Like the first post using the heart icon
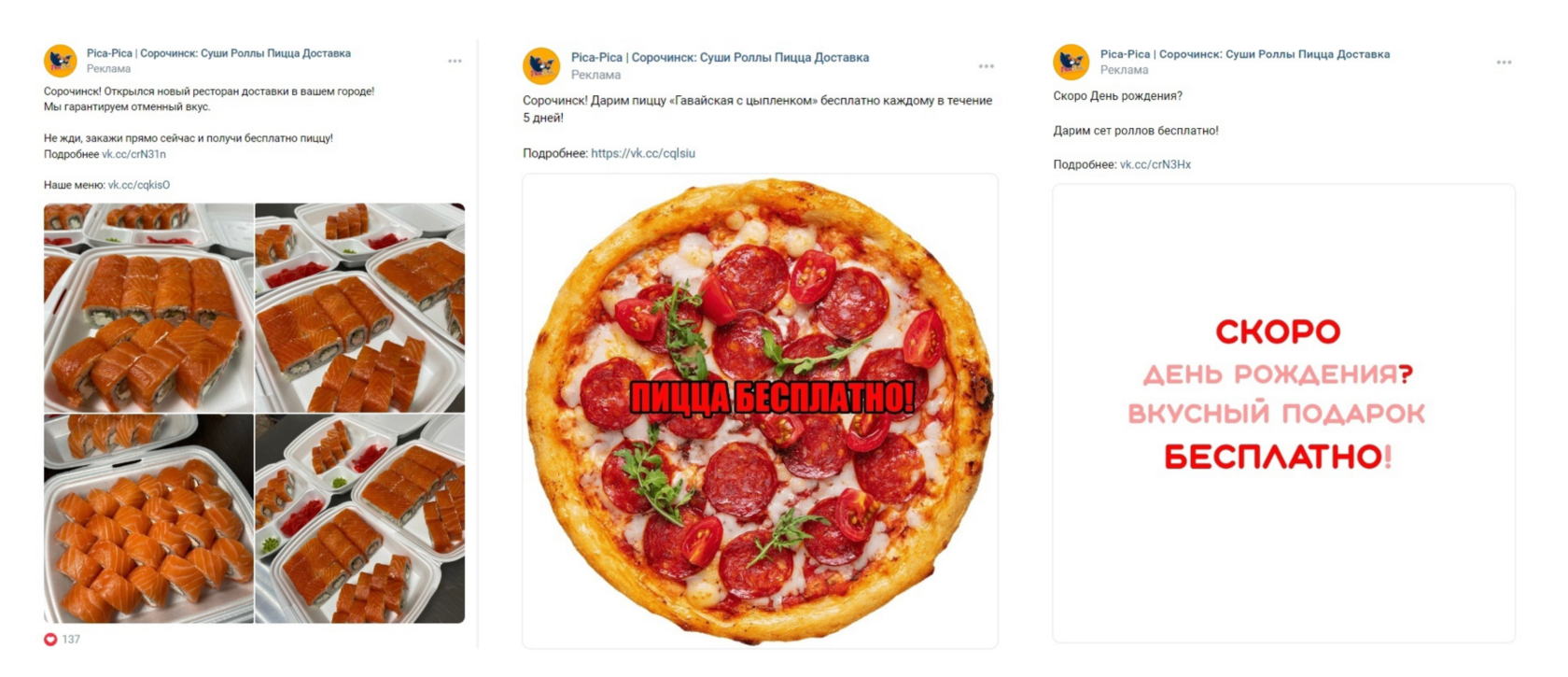This screenshot has height=677, width=1568. click(x=50, y=640)
